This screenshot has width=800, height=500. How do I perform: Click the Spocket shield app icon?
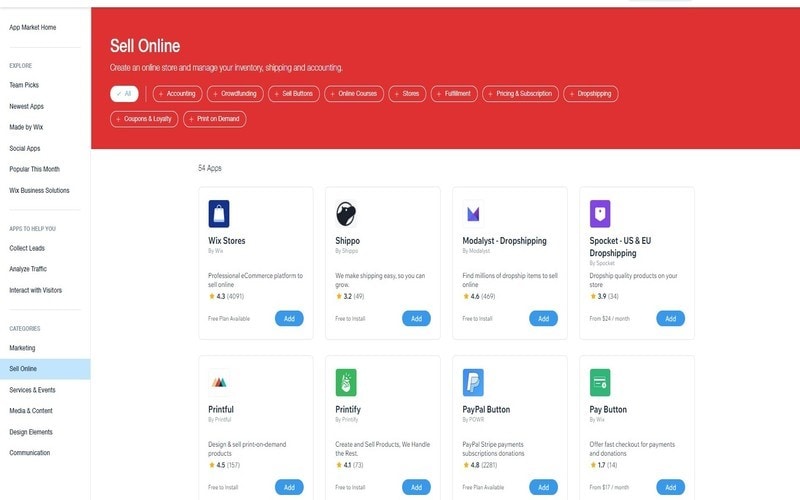click(600, 213)
